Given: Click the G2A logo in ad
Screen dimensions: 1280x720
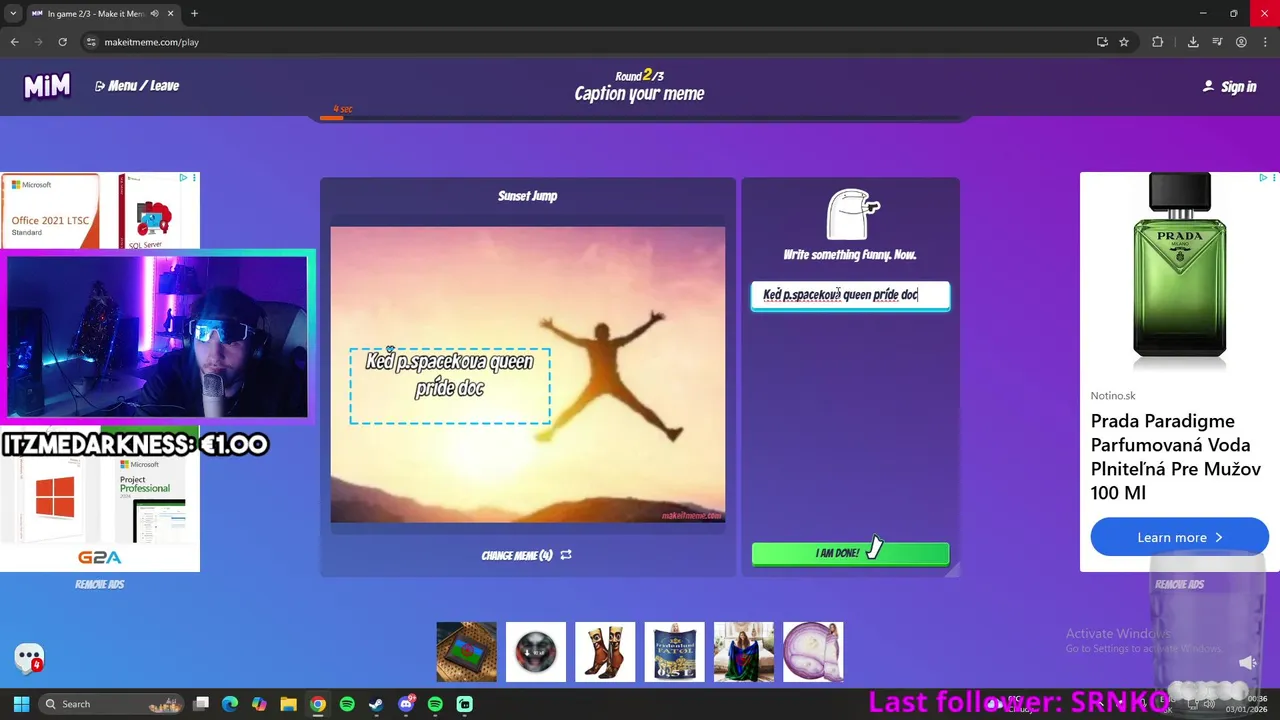Looking at the screenshot, I should coord(100,557).
